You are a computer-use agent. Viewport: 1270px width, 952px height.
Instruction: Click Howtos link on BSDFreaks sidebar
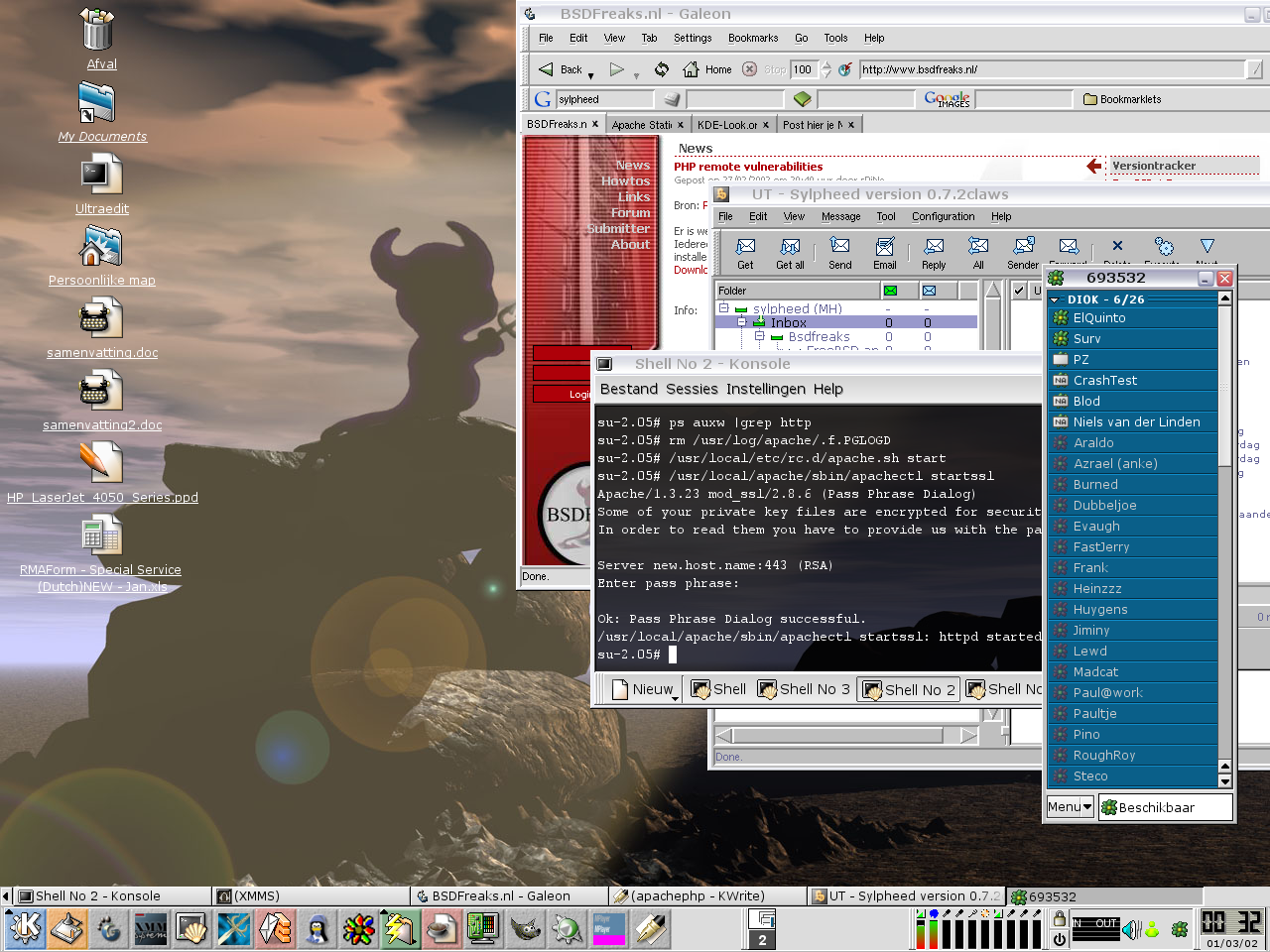pos(625,181)
